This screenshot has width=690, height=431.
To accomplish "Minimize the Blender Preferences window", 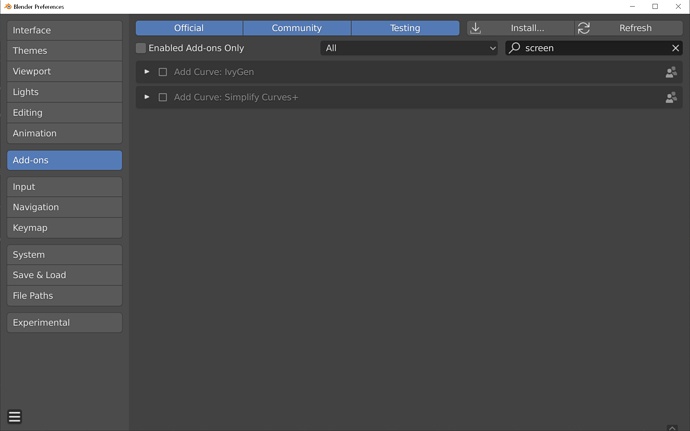I will pos(632,6).
